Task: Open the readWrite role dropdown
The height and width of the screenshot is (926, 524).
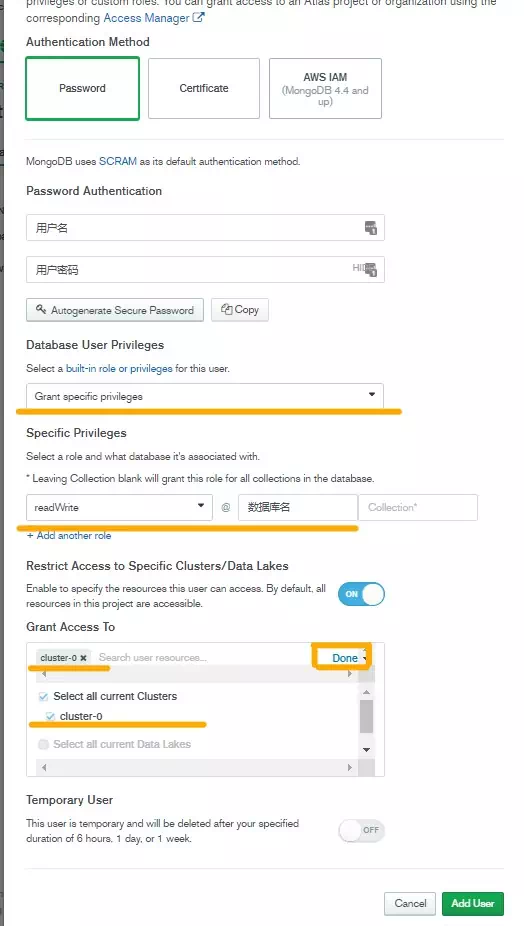Action: [x=119, y=507]
